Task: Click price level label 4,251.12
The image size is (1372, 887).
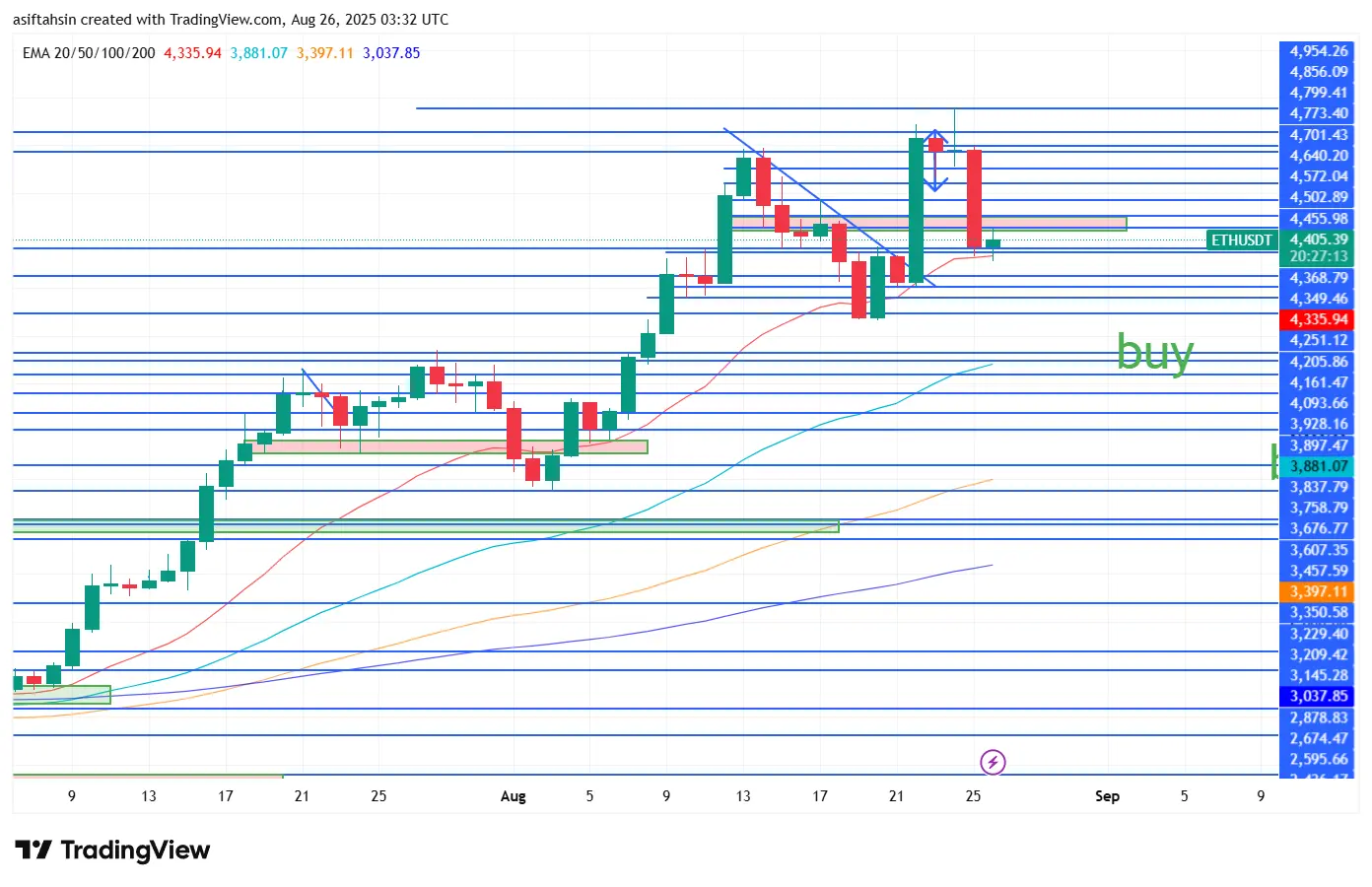Action: coord(1318,340)
